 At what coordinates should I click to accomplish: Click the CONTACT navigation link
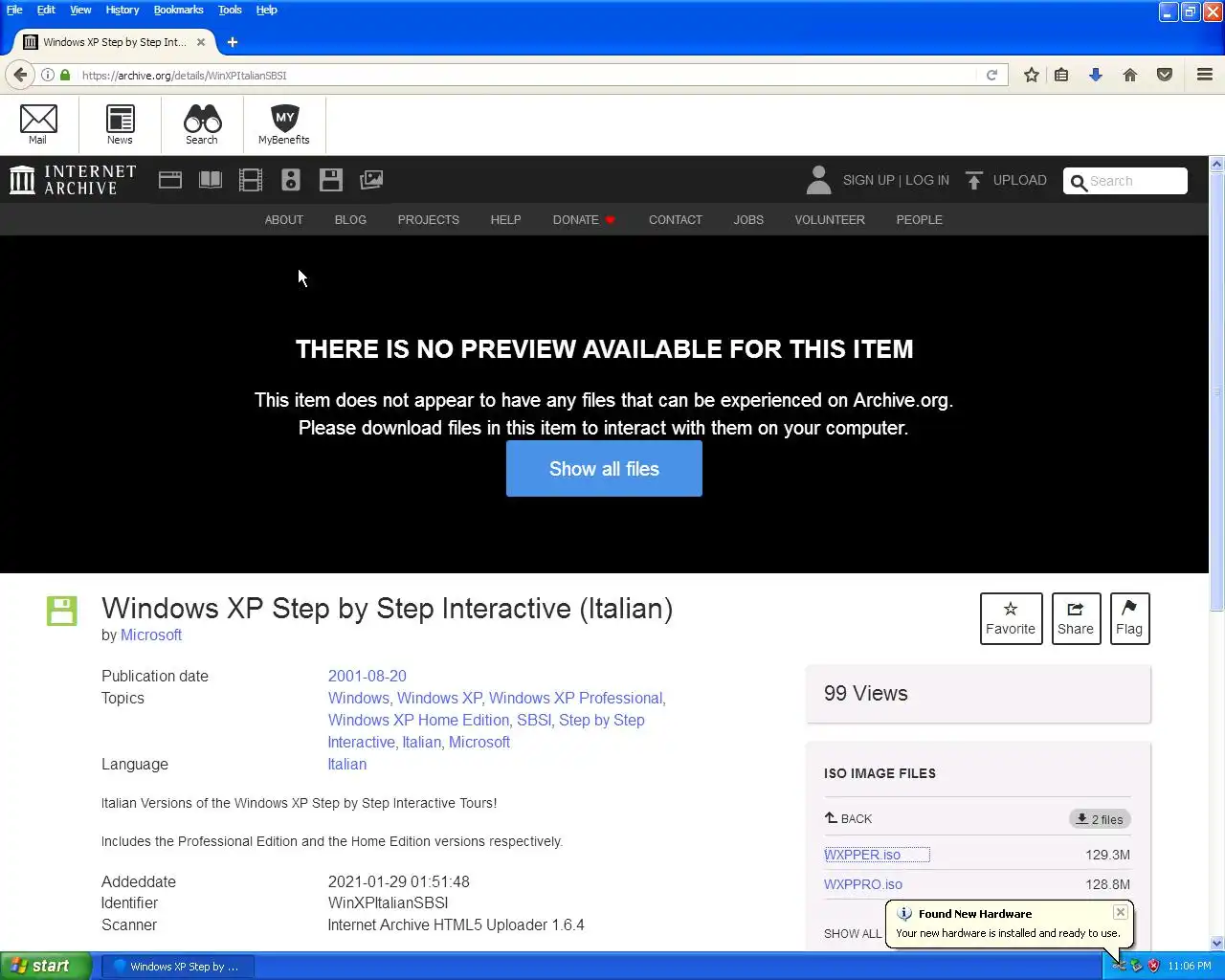pos(676,220)
